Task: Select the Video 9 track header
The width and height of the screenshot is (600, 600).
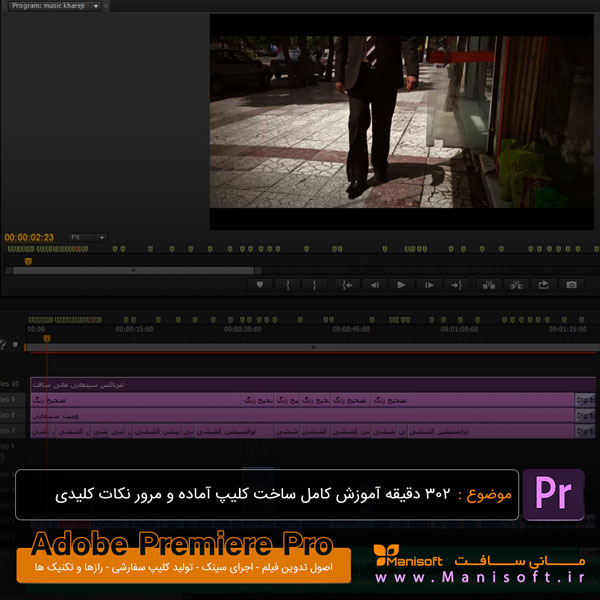Action: point(13,400)
